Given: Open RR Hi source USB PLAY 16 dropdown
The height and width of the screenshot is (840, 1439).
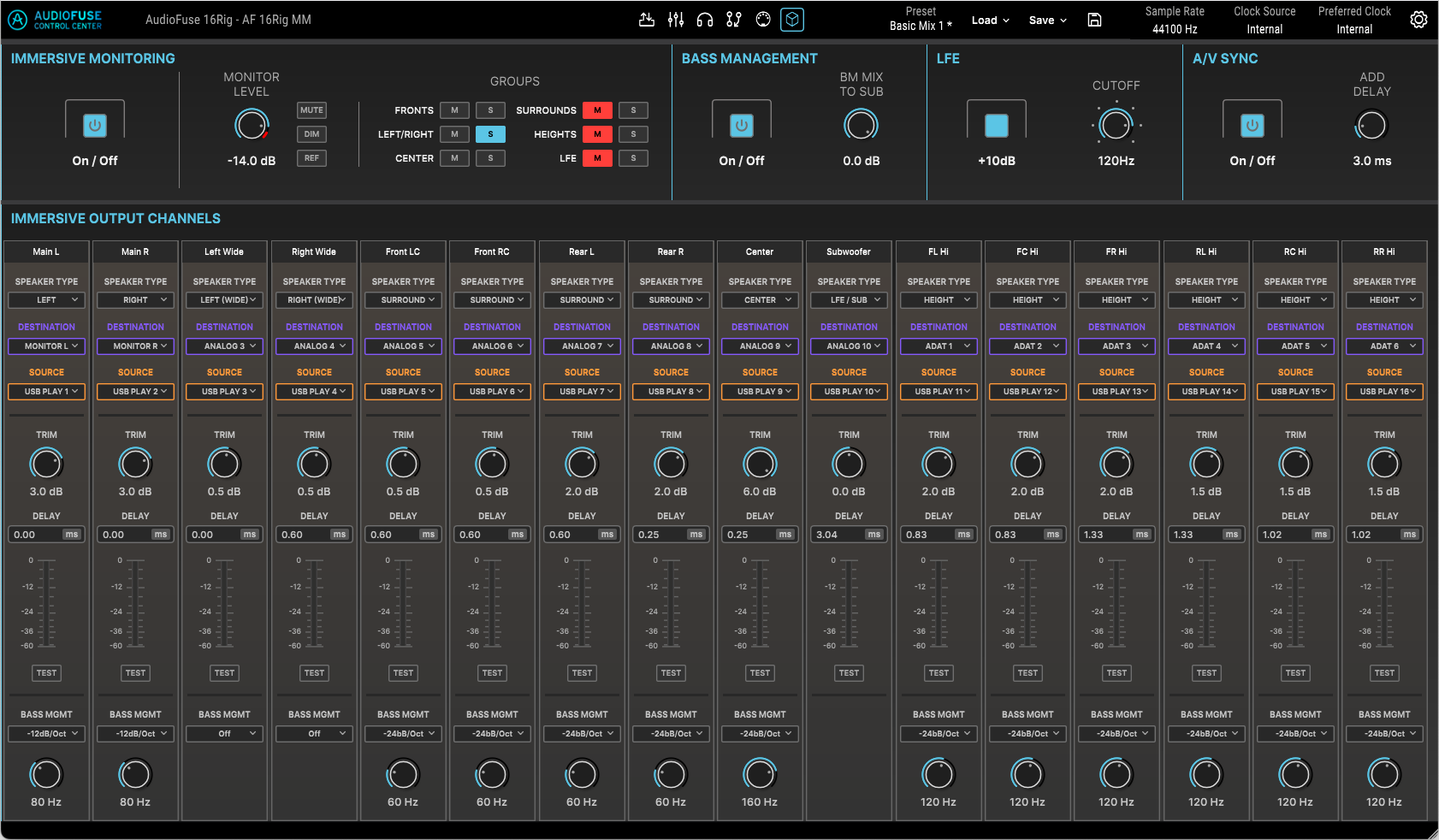Looking at the screenshot, I should (x=1384, y=392).
